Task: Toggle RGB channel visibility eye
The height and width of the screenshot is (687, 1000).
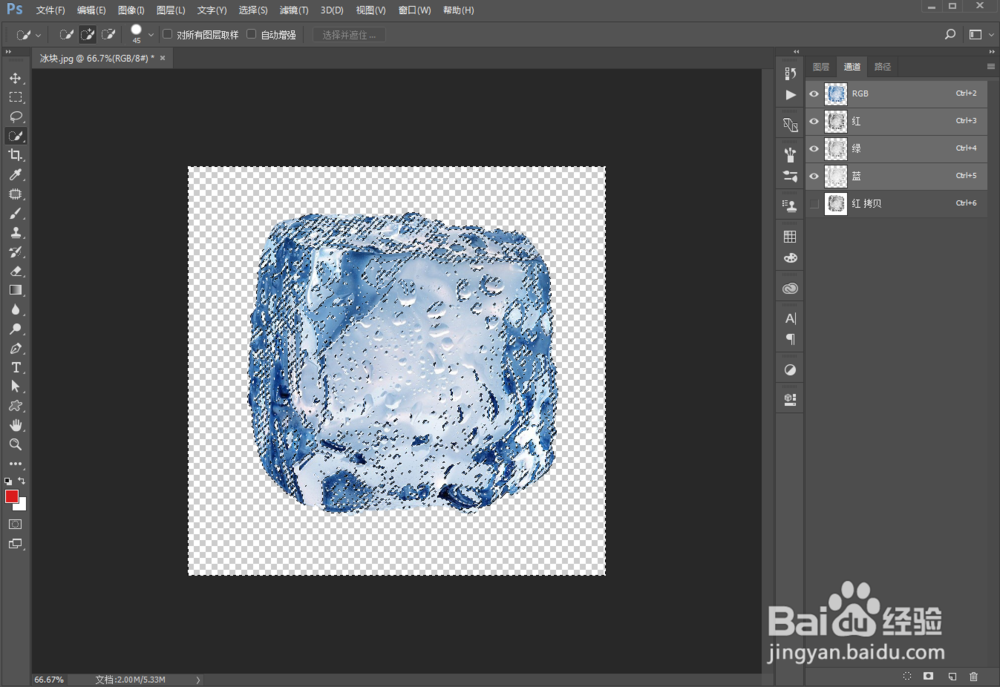Action: [814, 94]
